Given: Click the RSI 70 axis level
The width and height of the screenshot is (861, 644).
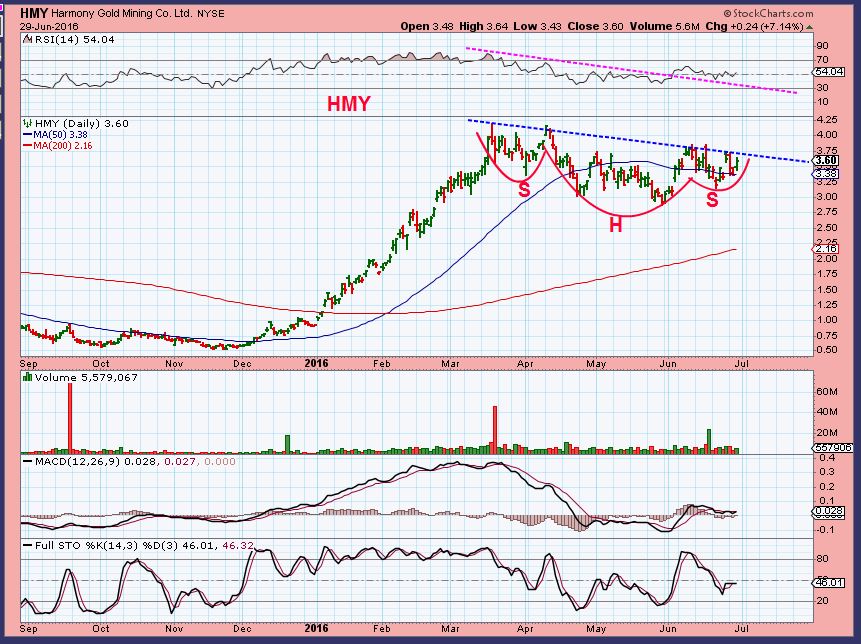Looking at the screenshot, I should coord(821,60).
